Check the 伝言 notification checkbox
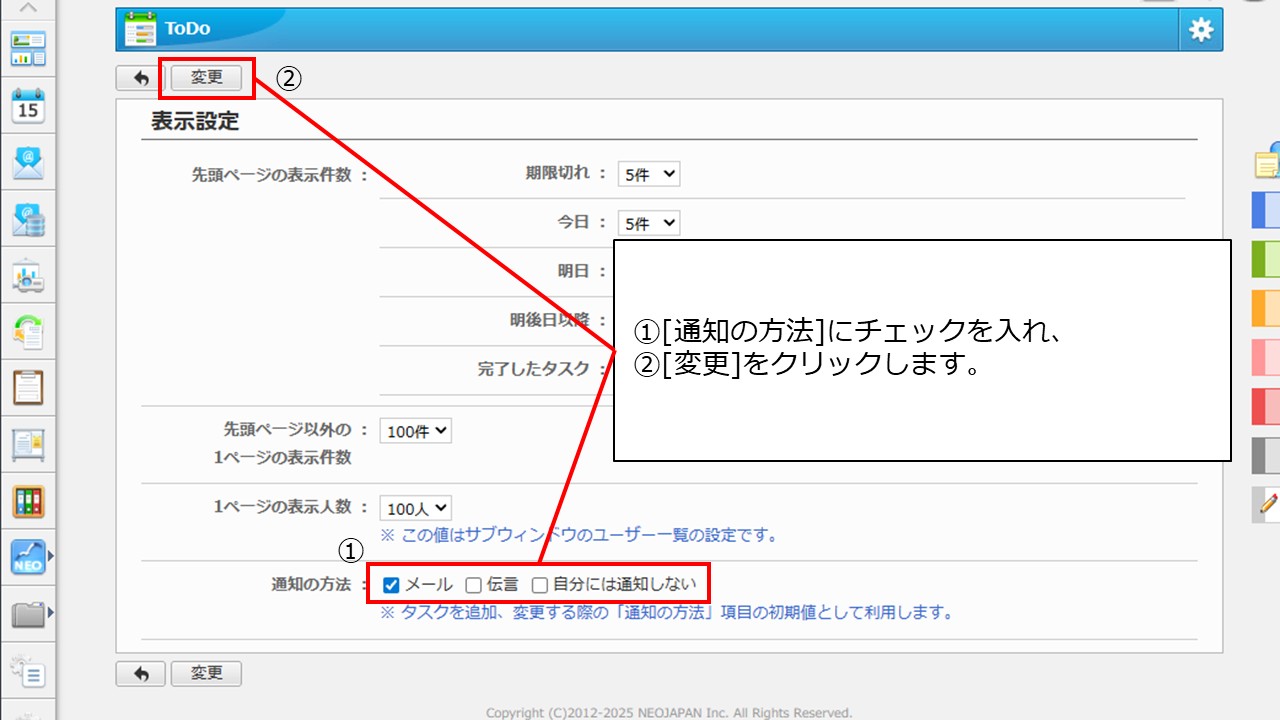 pos(474,585)
